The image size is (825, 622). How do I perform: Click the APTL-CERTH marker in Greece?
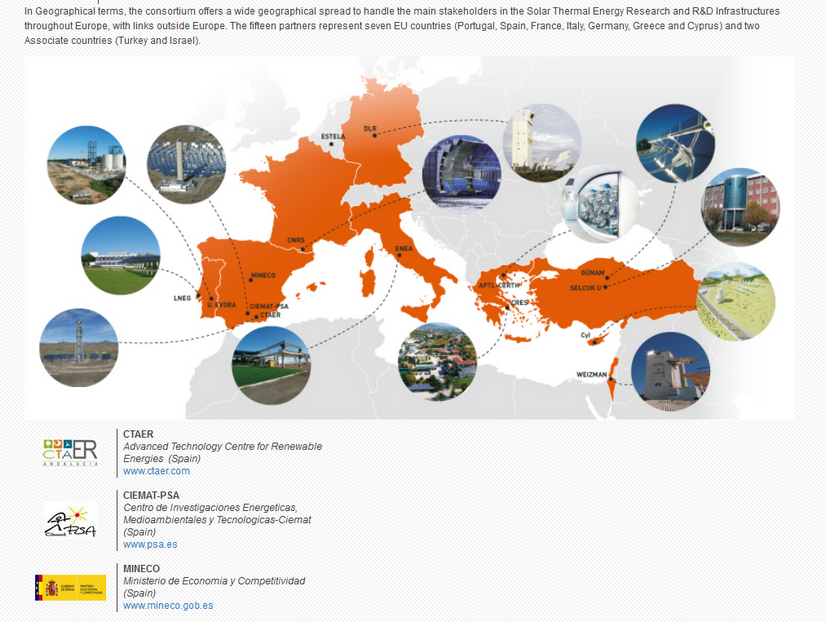coord(504,277)
